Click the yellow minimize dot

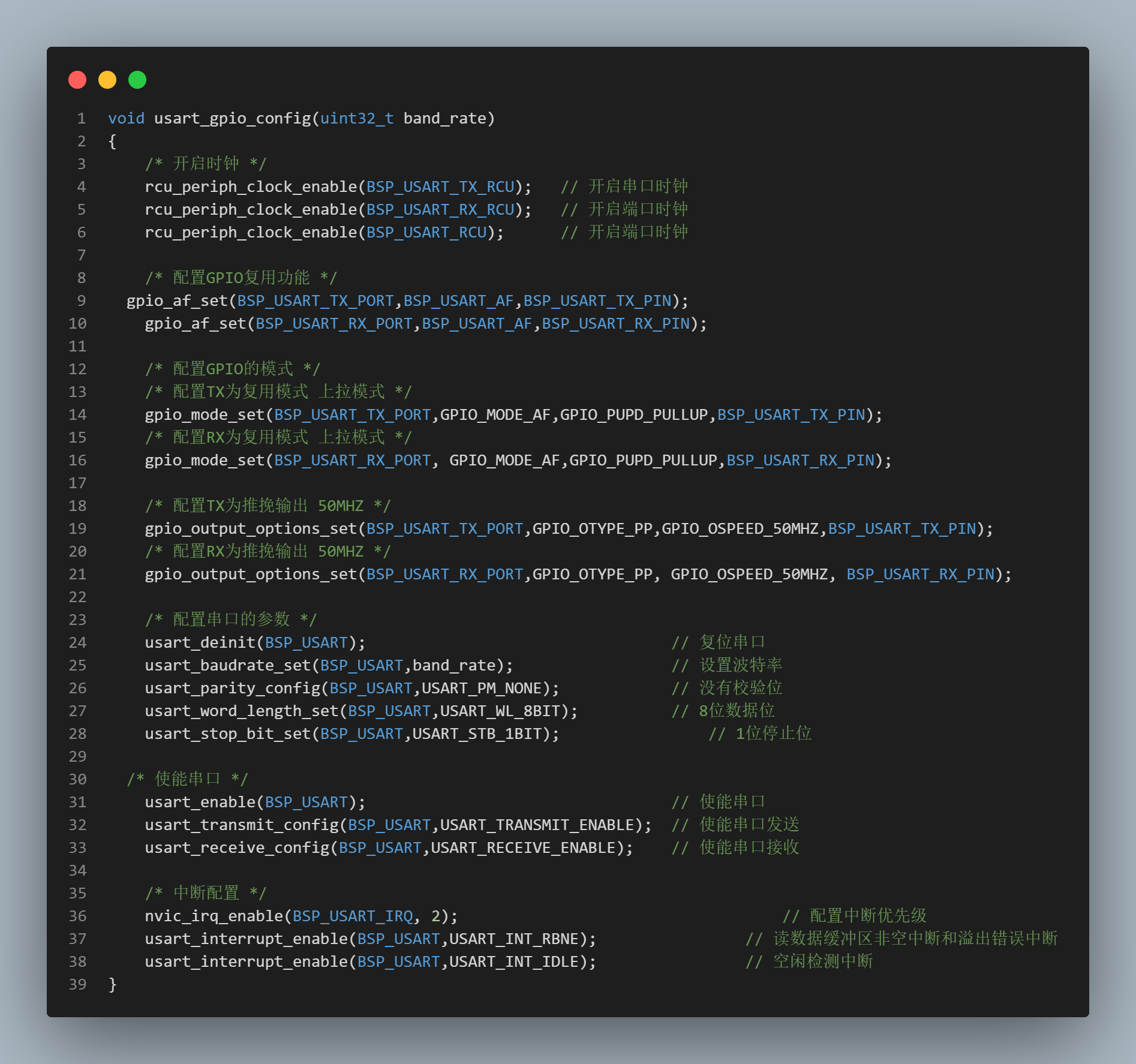click(107, 80)
